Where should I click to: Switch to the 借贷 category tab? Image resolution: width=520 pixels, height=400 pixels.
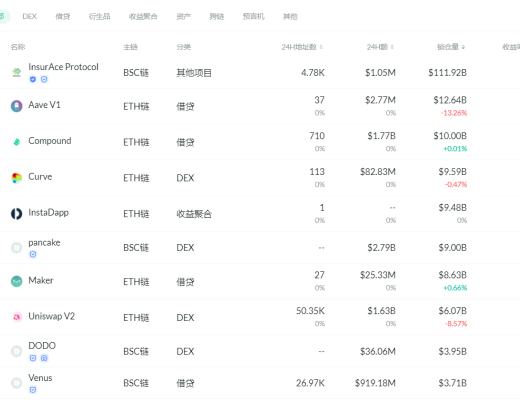tap(63, 16)
